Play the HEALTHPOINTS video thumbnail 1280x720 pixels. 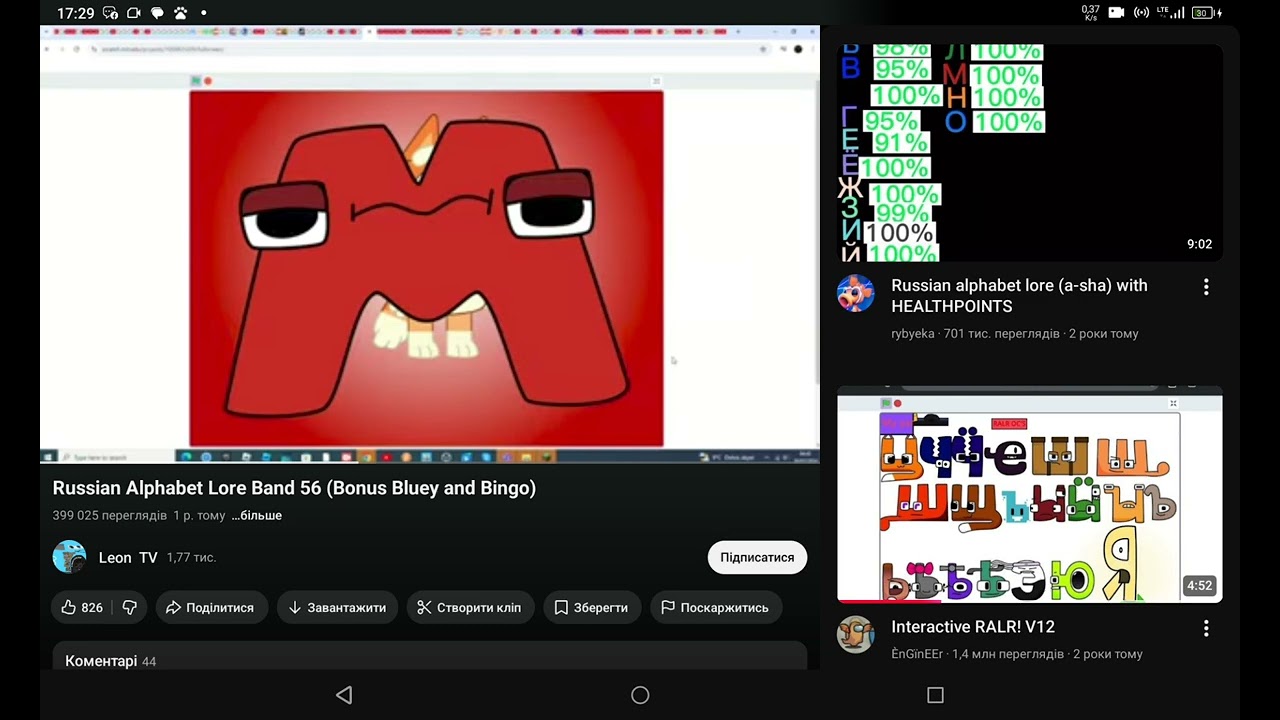pos(1030,152)
